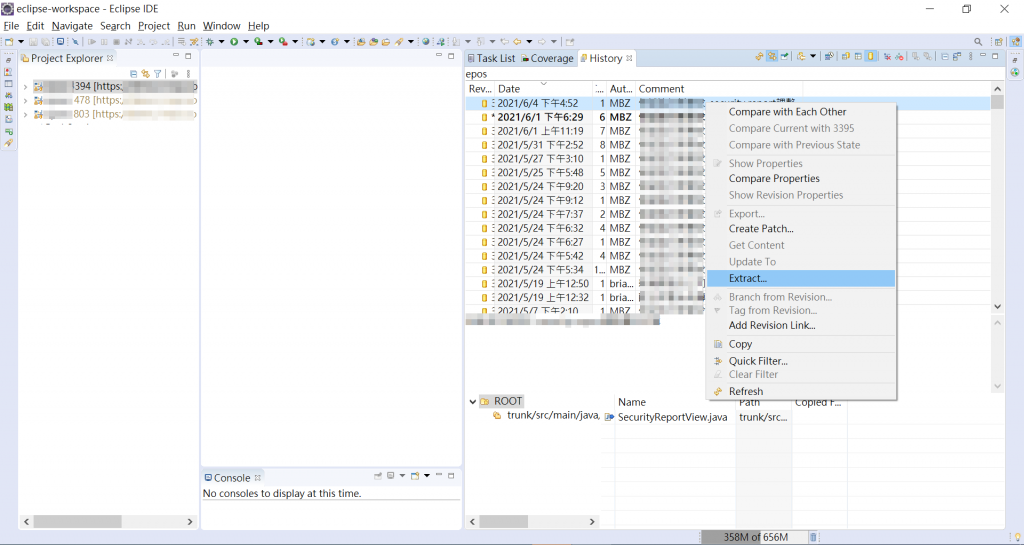Switch to the Coverage tab
This screenshot has height=545, width=1024.
coord(547,58)
